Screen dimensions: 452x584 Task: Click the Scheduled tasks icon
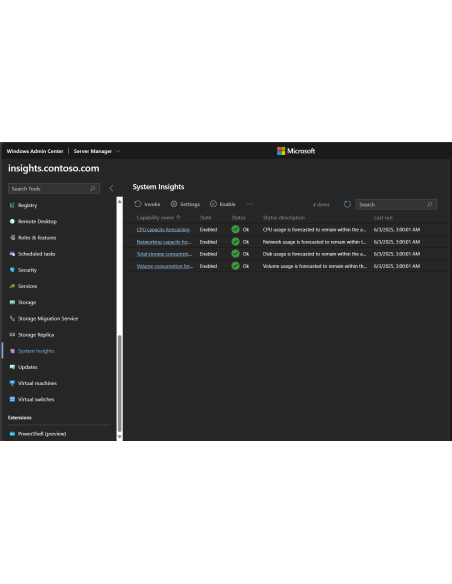click(x=12, y=254)
